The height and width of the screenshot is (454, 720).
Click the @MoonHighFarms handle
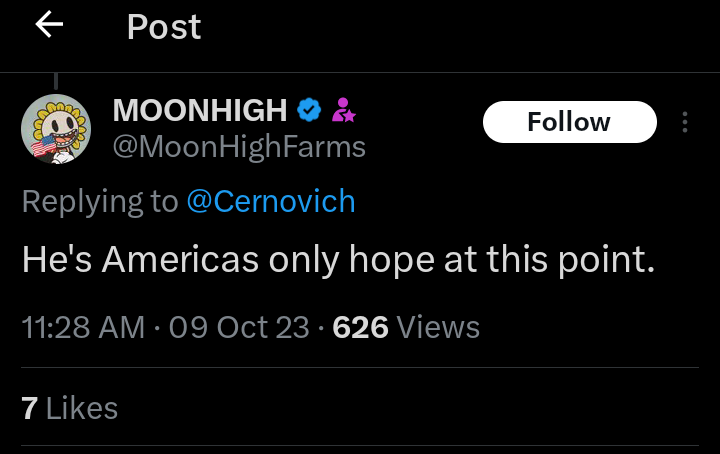pyautogui.click(x=239, y=147)
